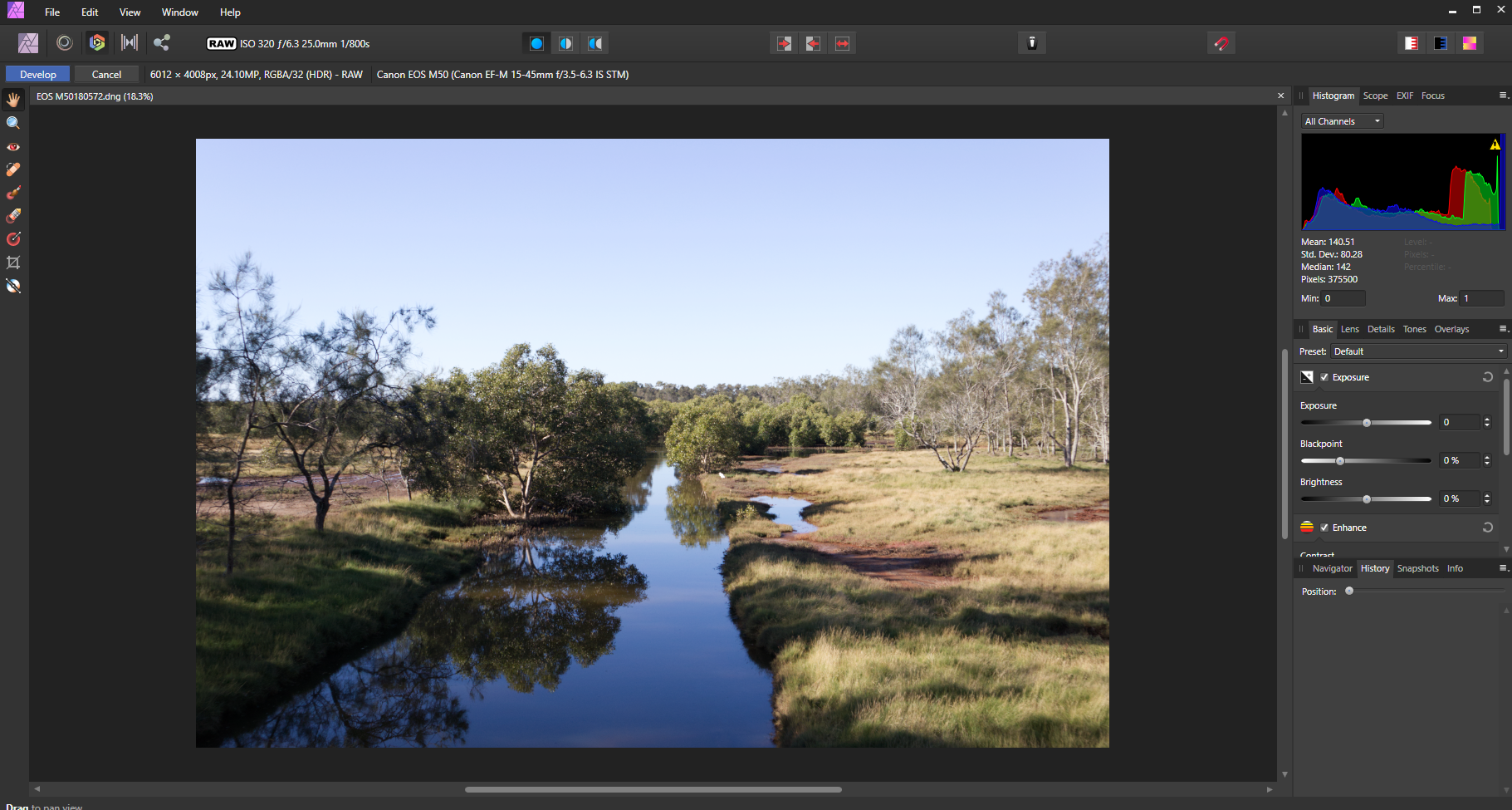
Task: Open the File menu
Action: pos(52,12)
